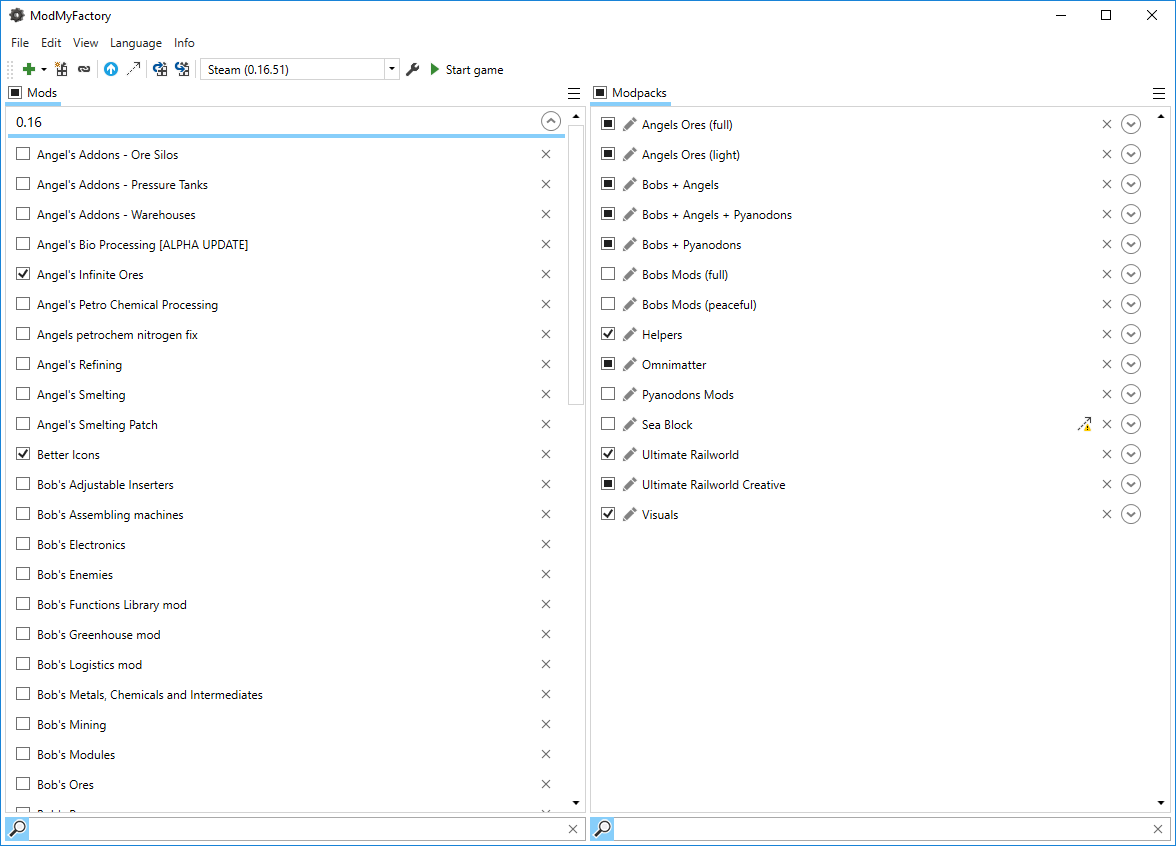Open the Language menu
This screenshot has height=846, width=1176.
(x=136, y=43)
